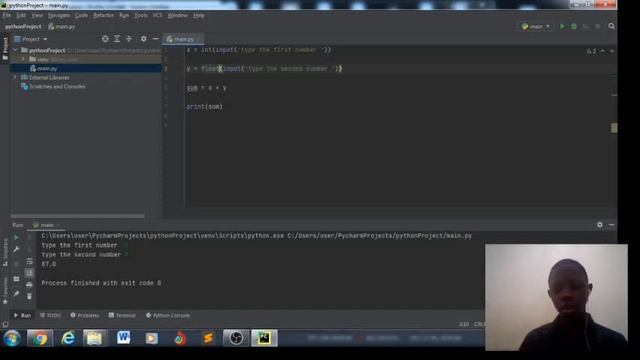640x360 pixels.
Task: Click the cursor position 3:10 in status bar
Action: tap(464, 324)
